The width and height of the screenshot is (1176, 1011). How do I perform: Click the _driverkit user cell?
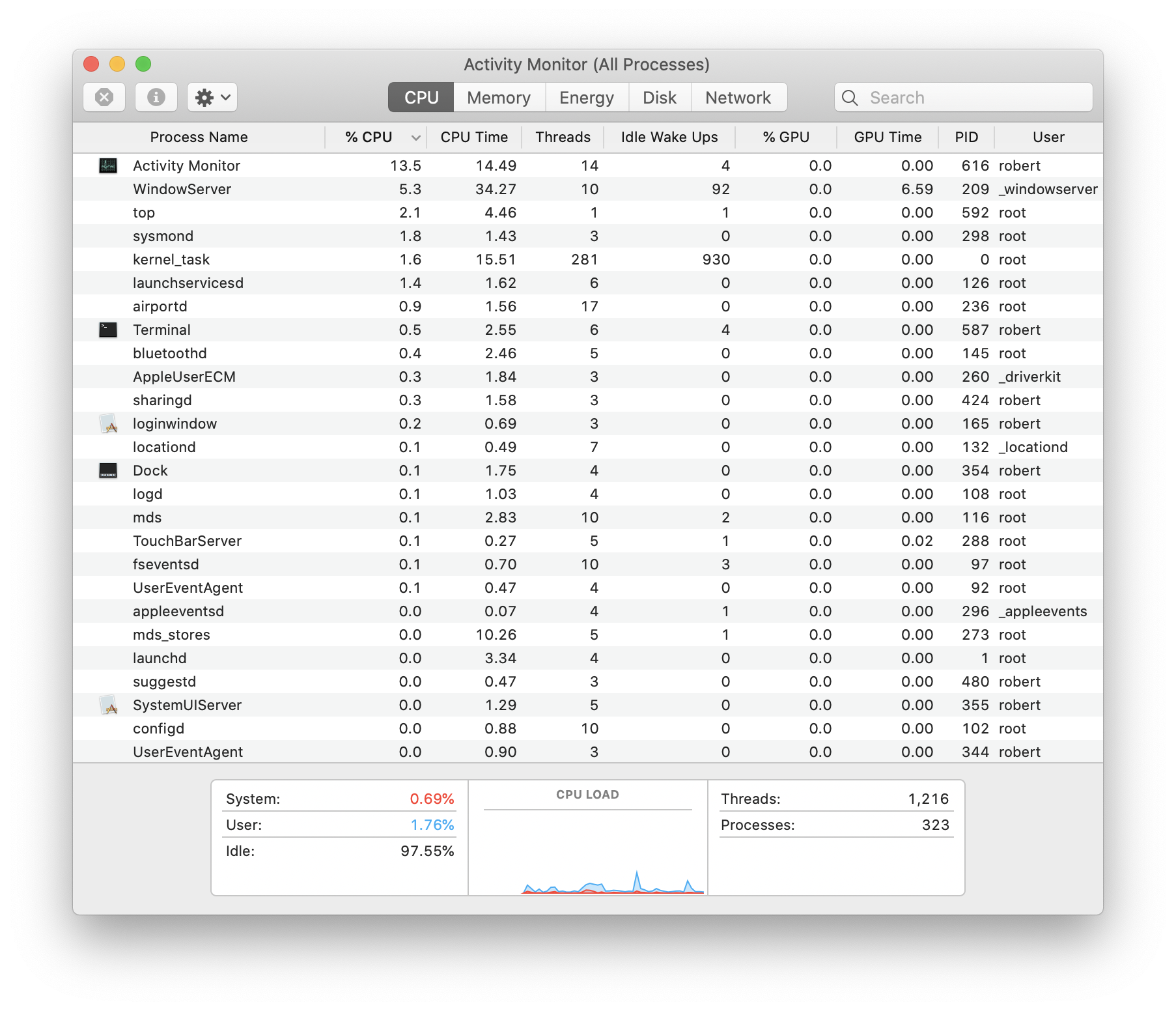click(x=1029, y=377)
